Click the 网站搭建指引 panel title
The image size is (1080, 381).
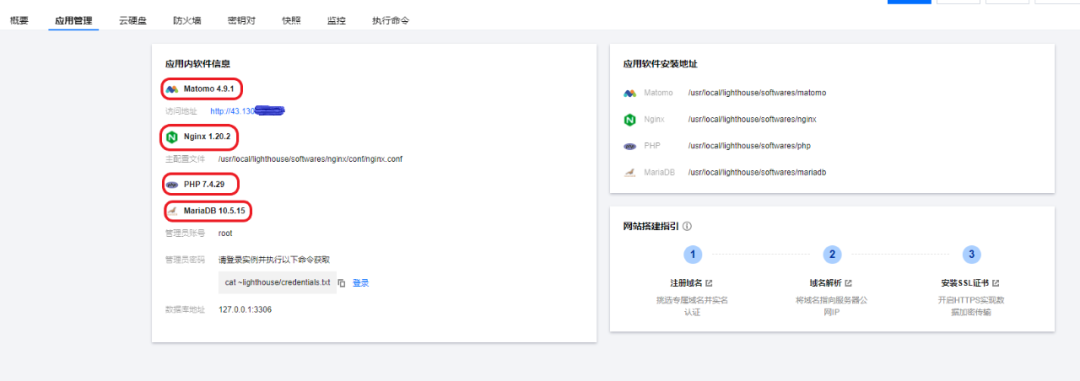[651, 226]
